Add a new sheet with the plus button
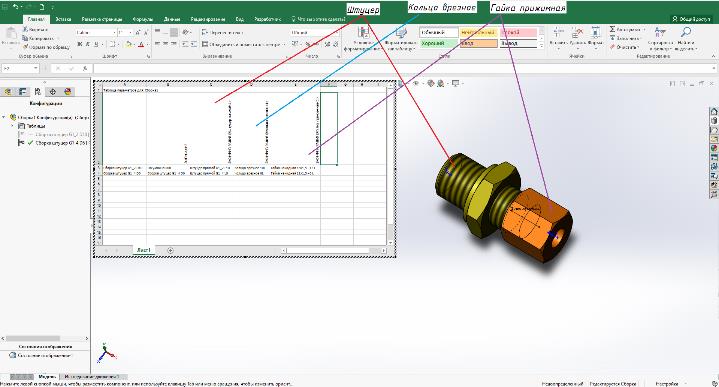The height and width of the screenshot is (387, 719). point(170,250)
